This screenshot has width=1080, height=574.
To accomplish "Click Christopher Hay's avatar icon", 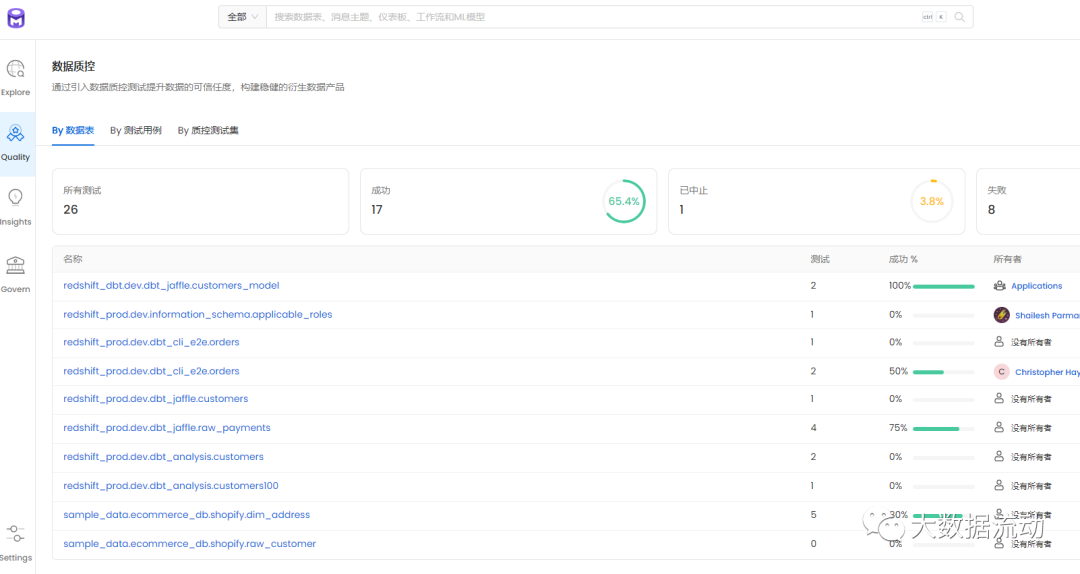I will (1001, 371).
